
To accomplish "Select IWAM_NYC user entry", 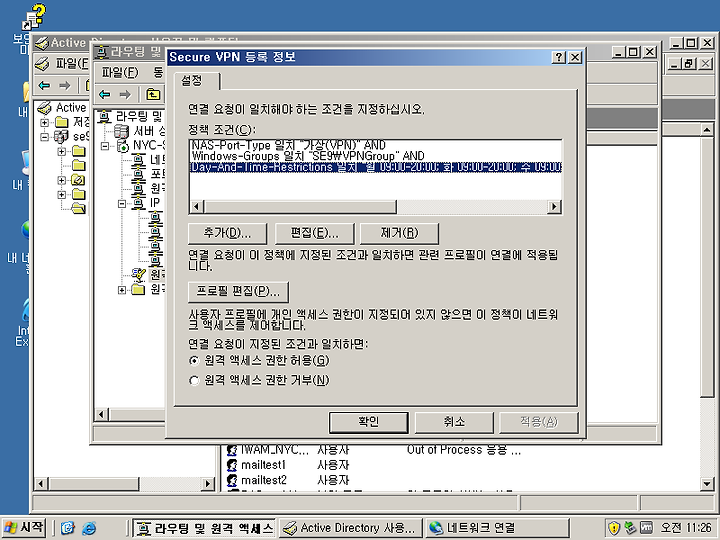I will (x=275, y=450).
